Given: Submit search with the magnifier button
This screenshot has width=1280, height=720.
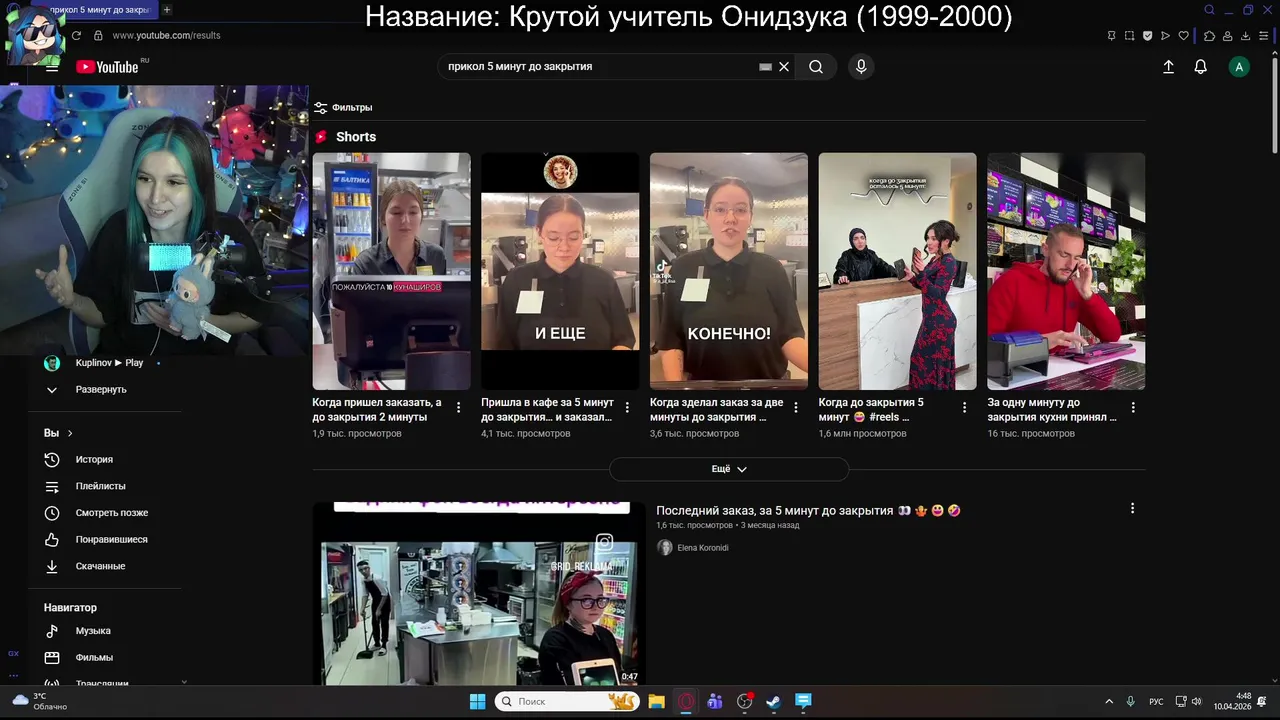Looking at the screenshot, I should pos(816,67).
